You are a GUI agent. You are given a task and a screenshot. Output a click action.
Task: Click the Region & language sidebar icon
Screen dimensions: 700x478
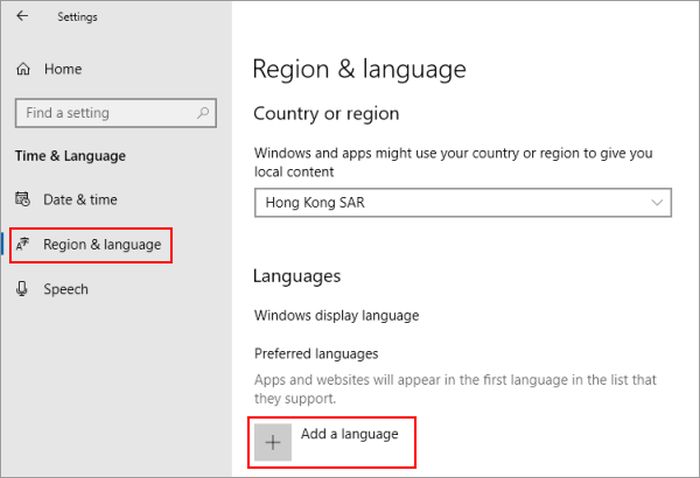coord(24,245)
